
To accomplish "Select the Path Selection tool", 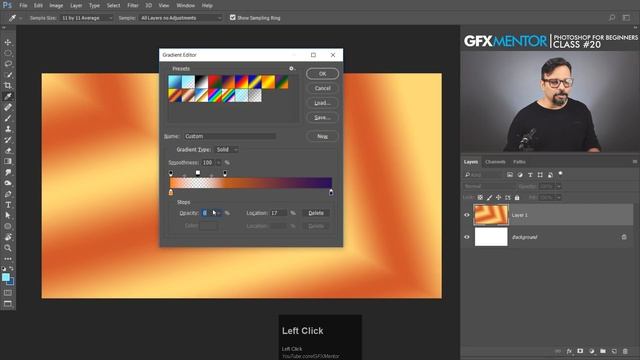I will pos(8,216).
